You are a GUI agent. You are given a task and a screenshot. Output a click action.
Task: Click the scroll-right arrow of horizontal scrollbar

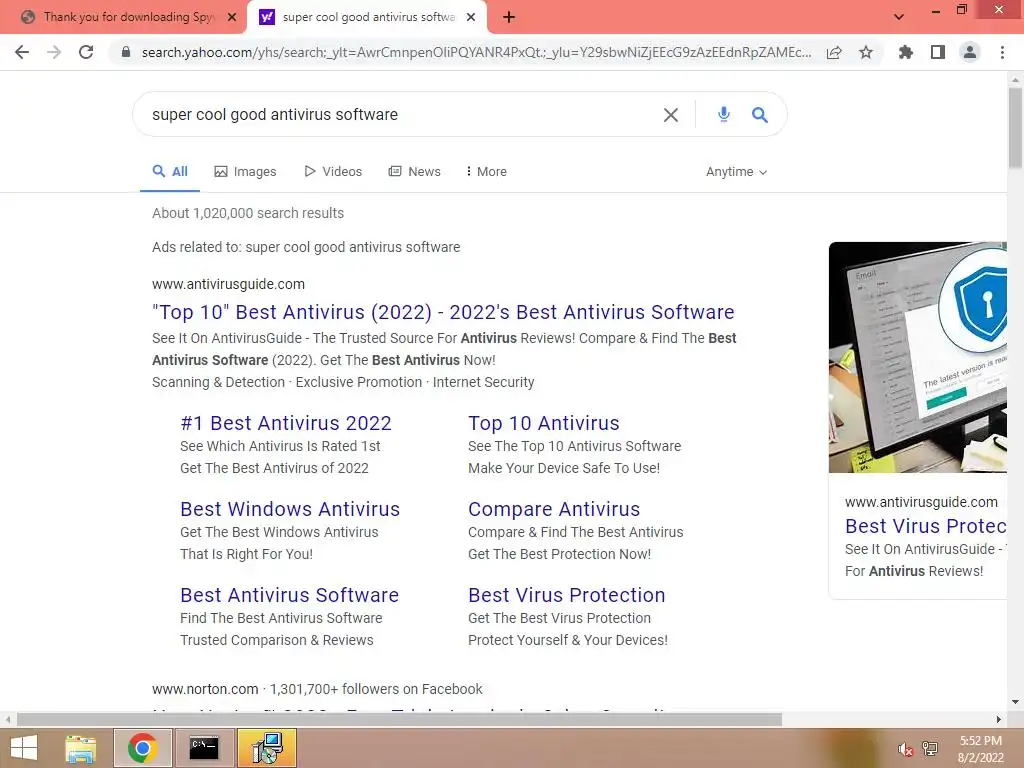[999, 720]
